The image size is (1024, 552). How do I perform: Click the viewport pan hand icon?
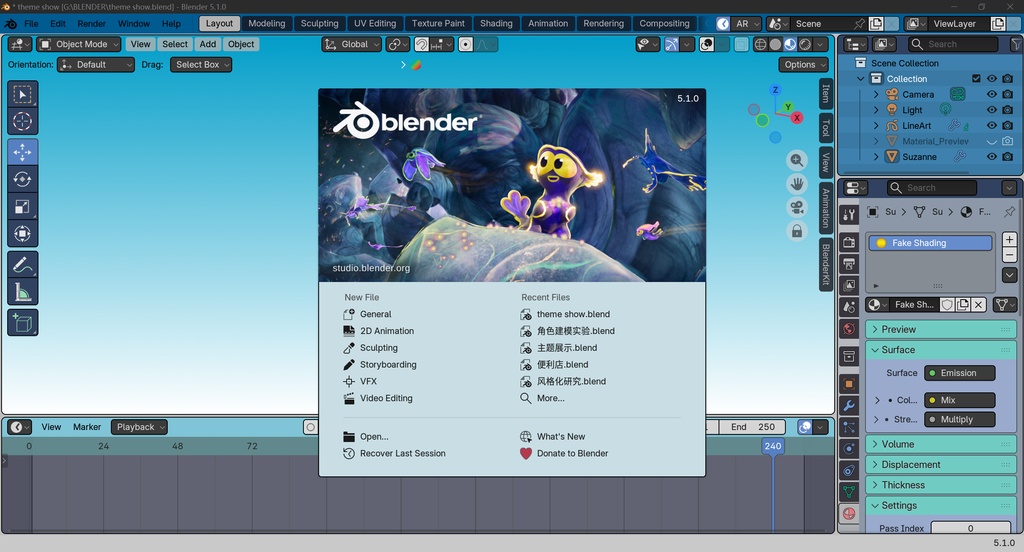coord(797,184)
